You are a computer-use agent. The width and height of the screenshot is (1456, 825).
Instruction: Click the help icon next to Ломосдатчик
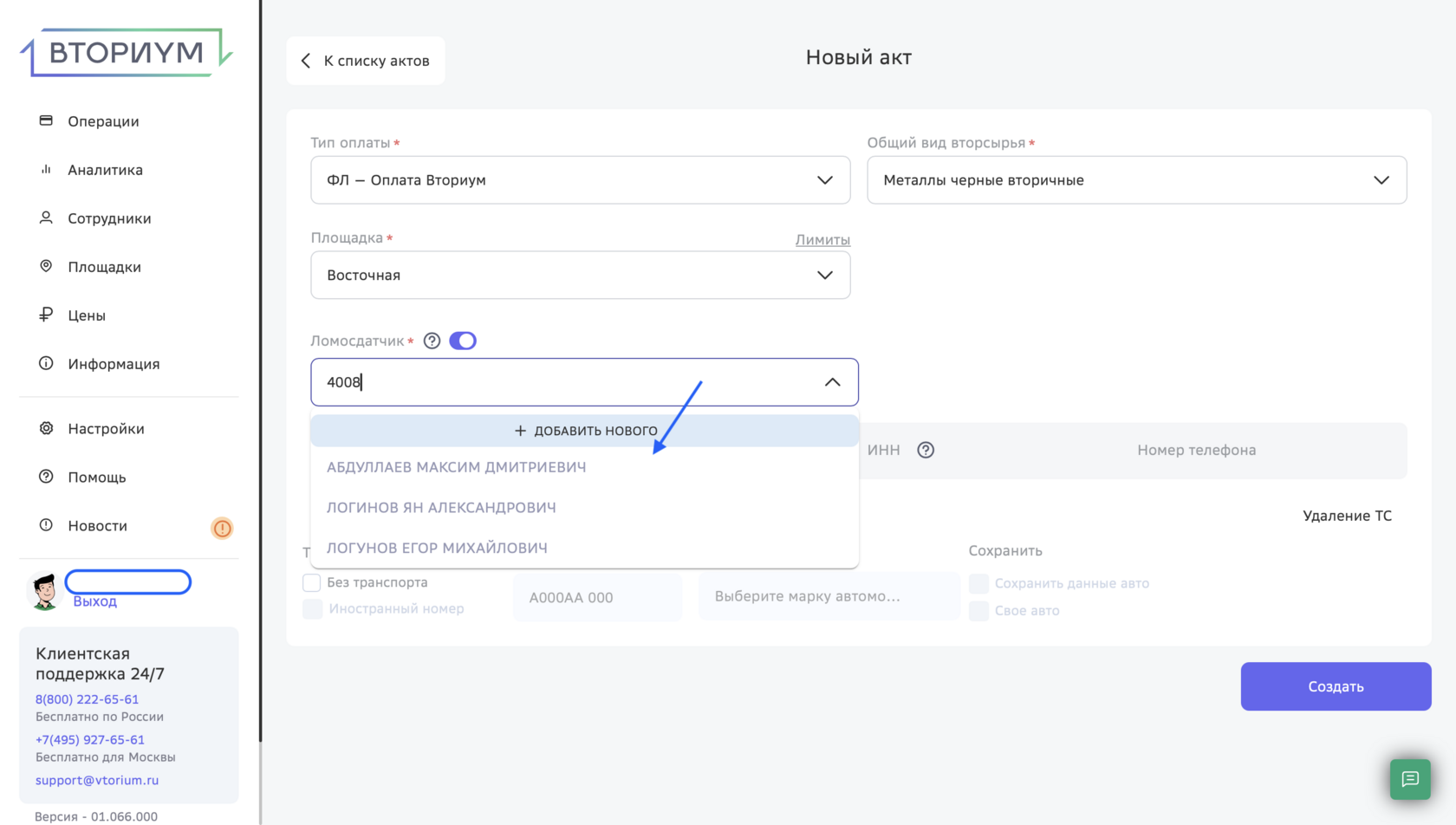point(432,341)
